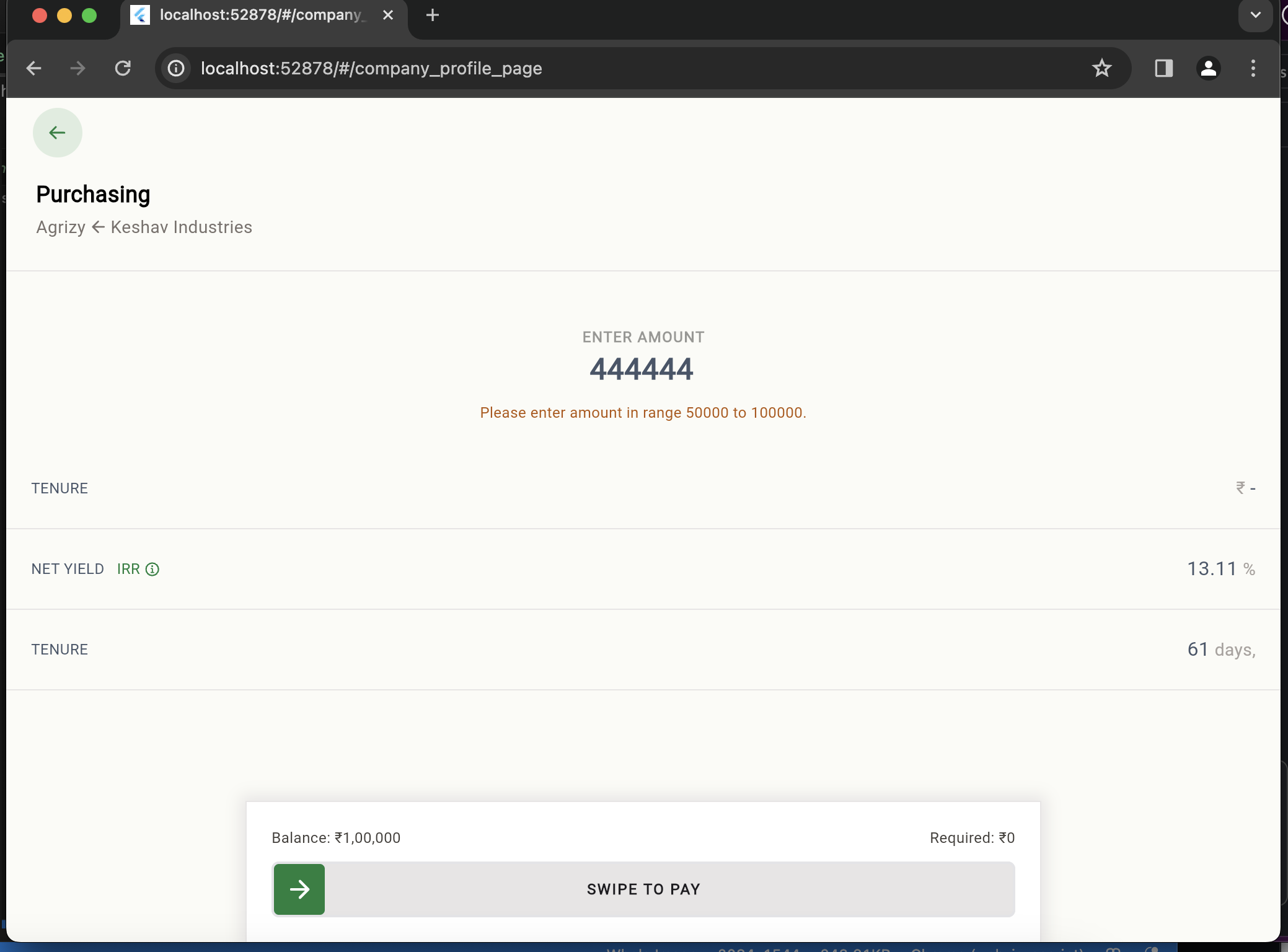
Task: Open a new browser tab
Action: (x=433, y=15)
